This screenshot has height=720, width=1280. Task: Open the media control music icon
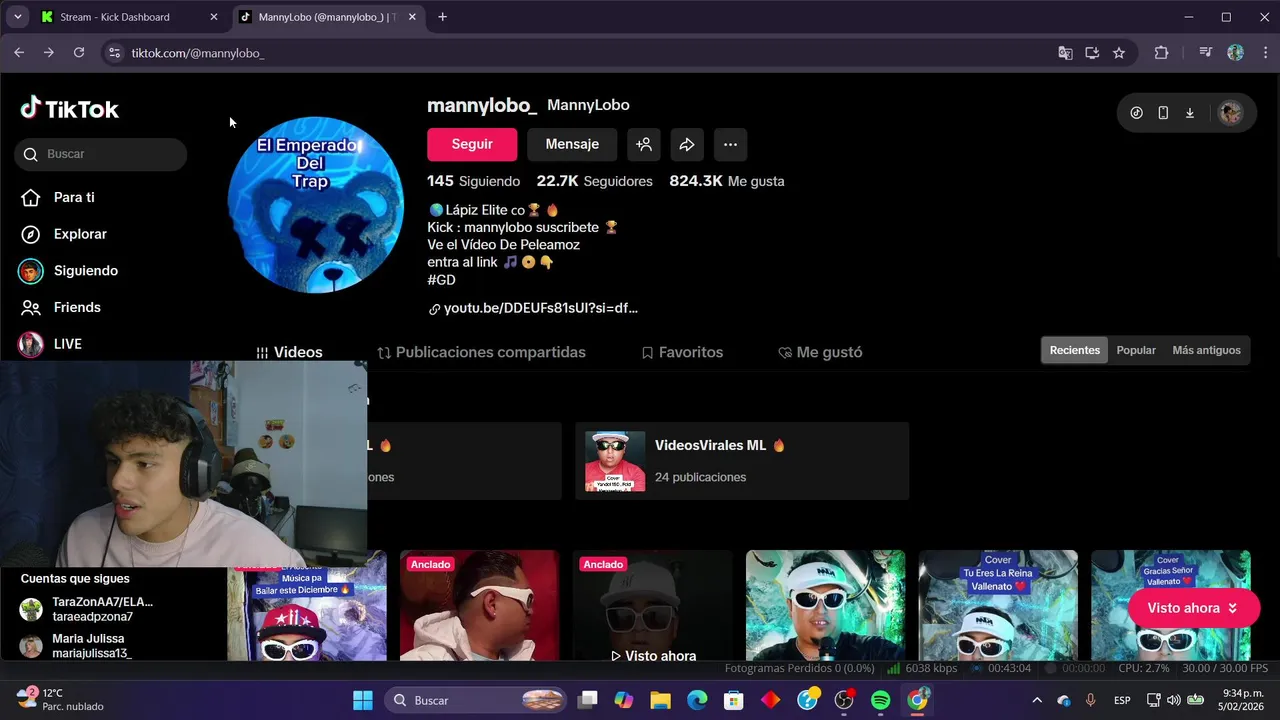pyautogui.click(x=1205, y=53)
